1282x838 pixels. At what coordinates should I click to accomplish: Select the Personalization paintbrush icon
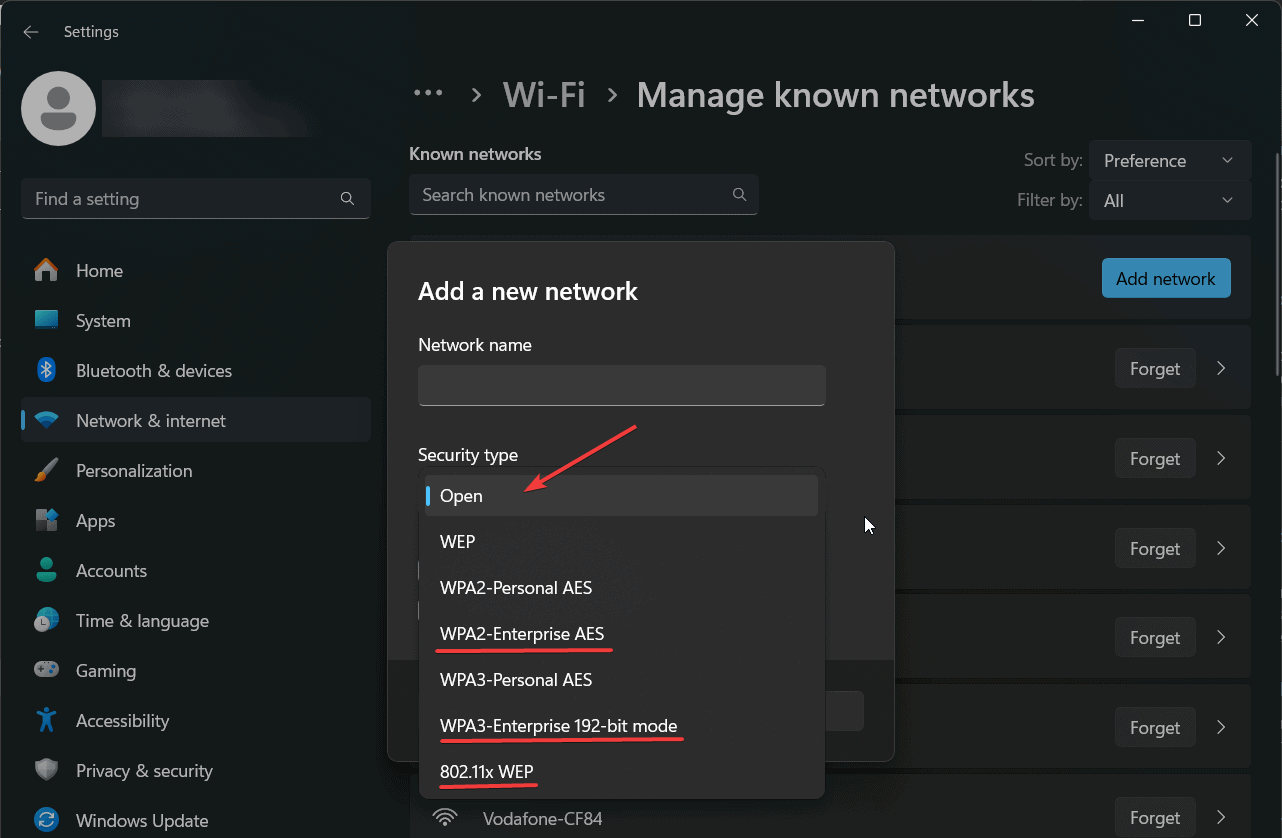point(46,470)
